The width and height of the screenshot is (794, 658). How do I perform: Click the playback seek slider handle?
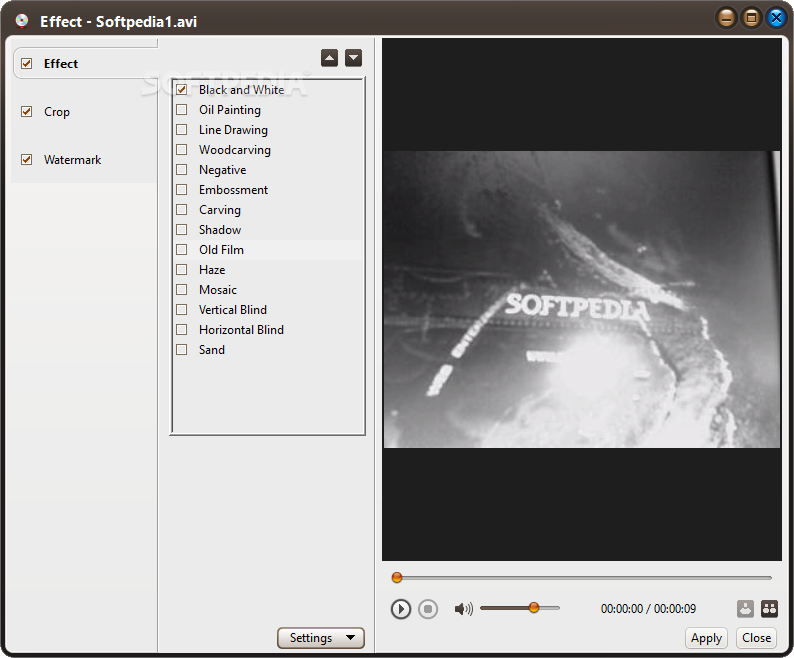397,577
